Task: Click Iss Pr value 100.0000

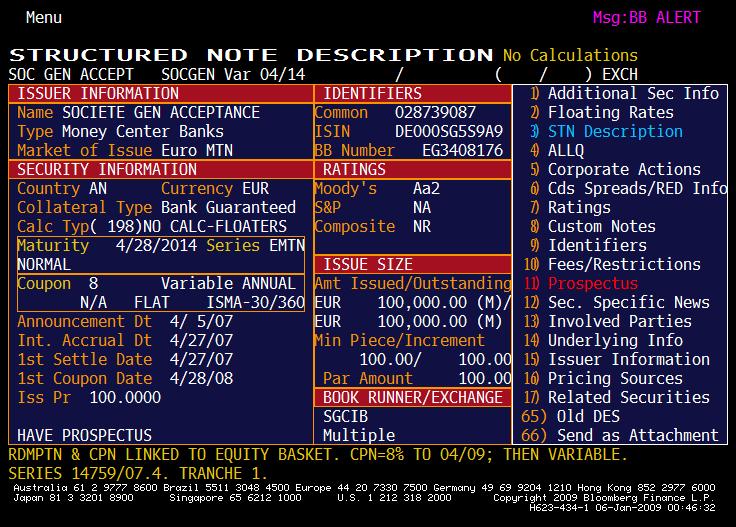Action: click(125, 397)
